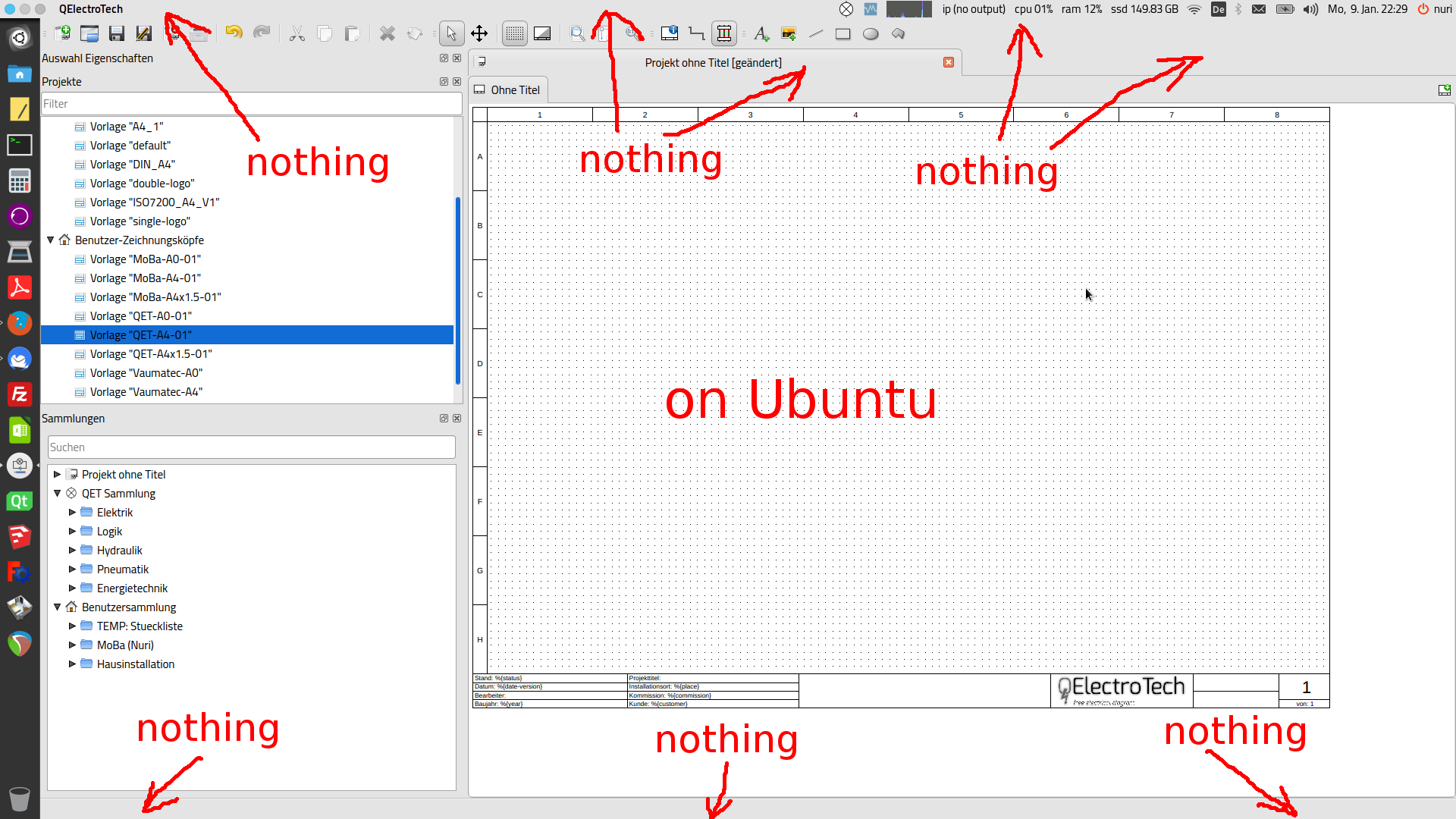The height and width of the screenshot is (819, 1456).
Task: Toggle the grid display button
Action: click(514, 33)
